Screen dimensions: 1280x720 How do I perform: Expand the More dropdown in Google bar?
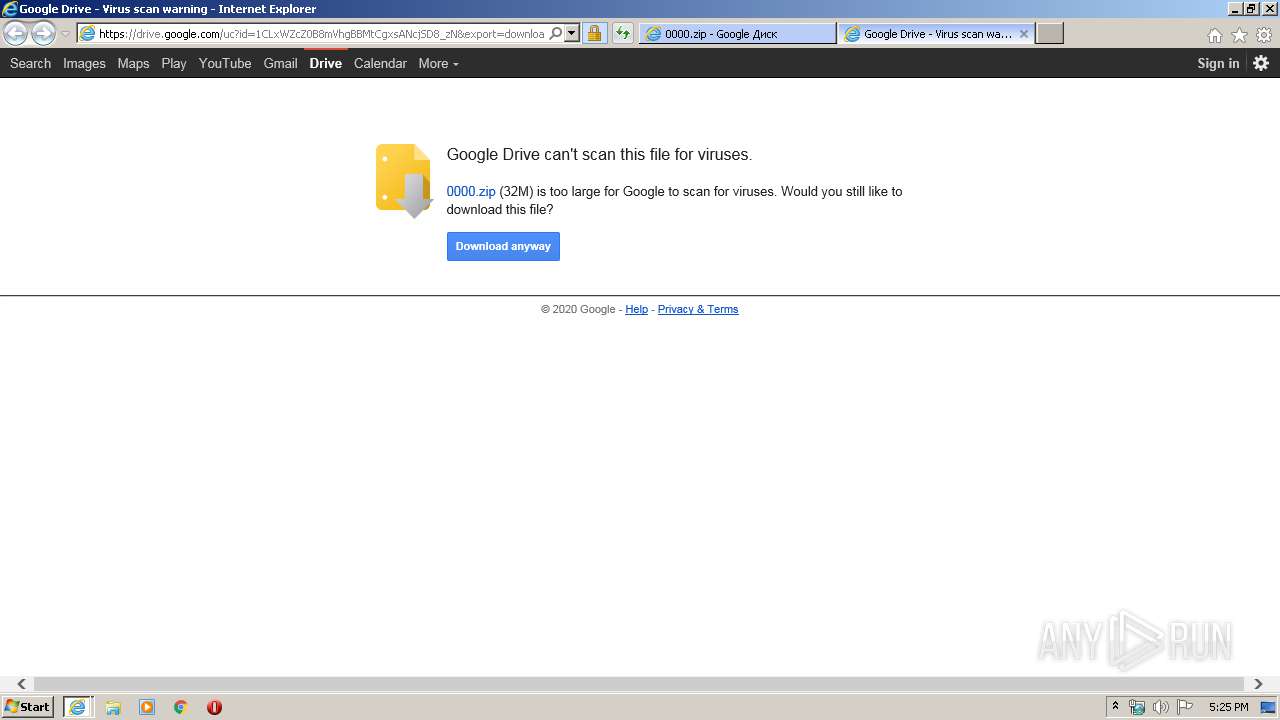click(x=438, y=63)
